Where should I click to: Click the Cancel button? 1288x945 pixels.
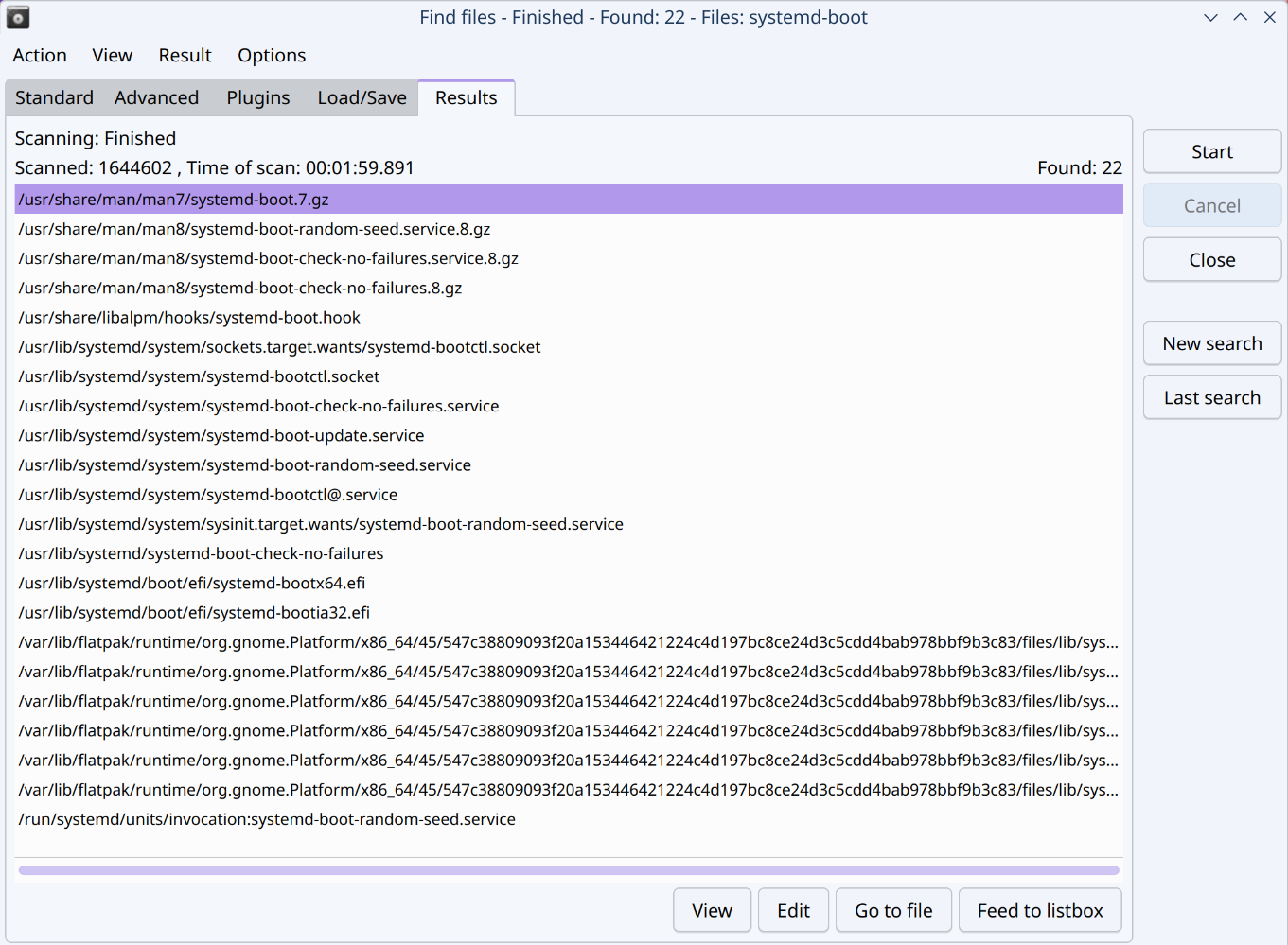pos(1212,205)
